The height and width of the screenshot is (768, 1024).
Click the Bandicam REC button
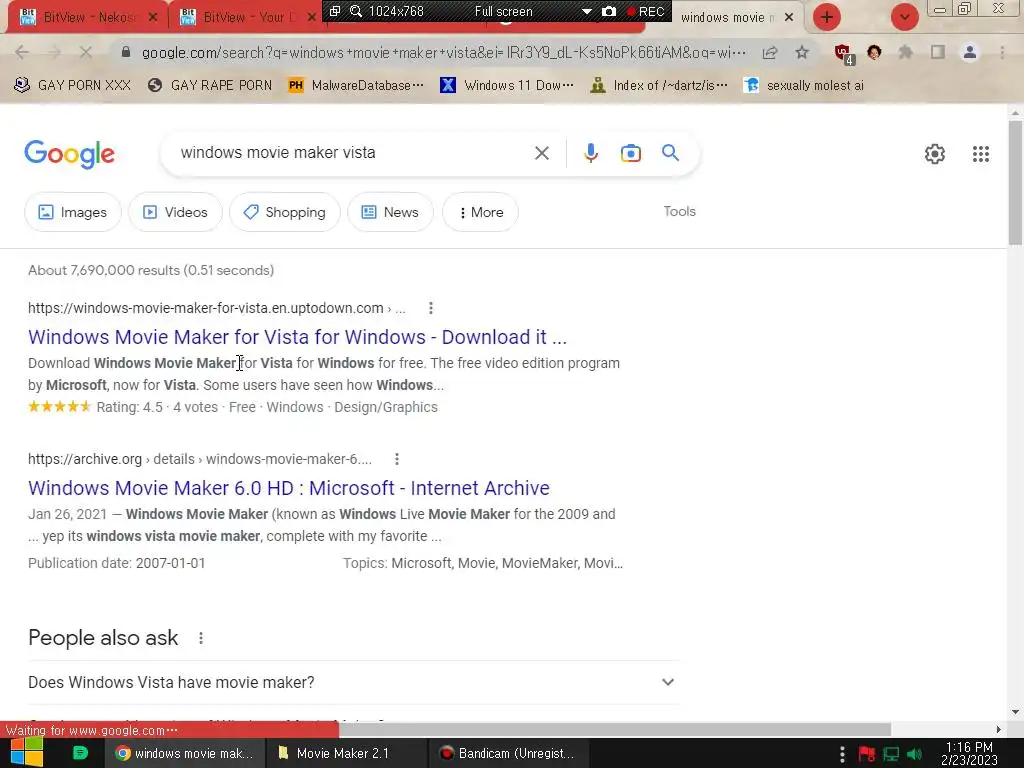coord(646,11)
